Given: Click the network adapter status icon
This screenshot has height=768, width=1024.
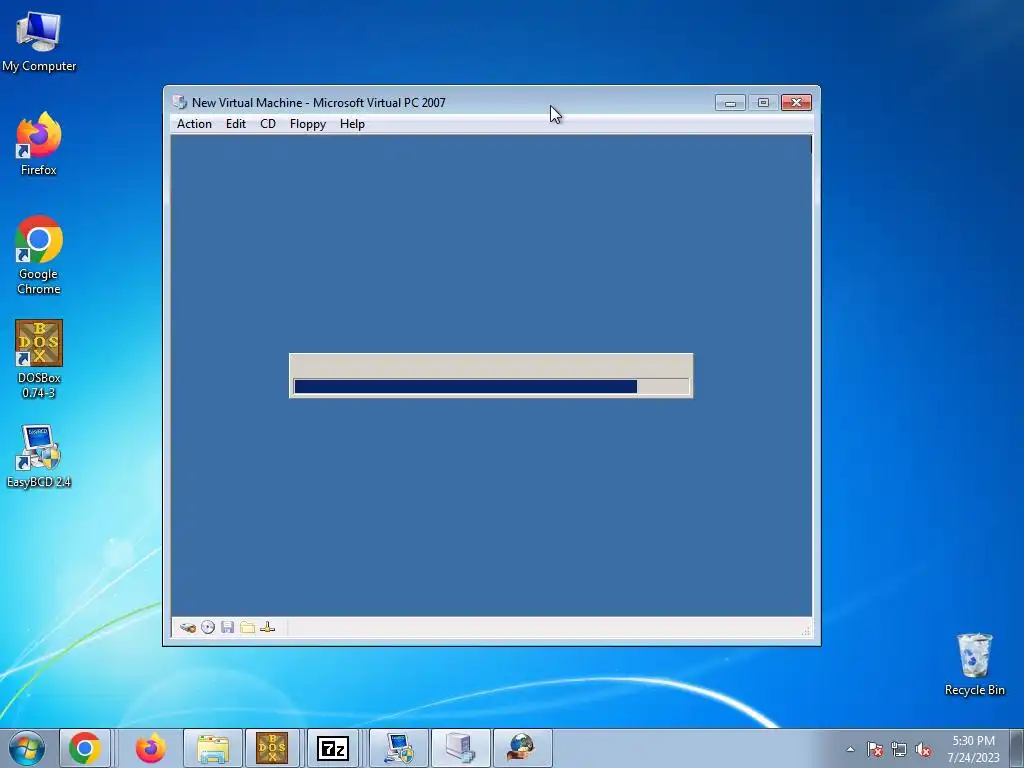Looking at the screenshot, I should point(267,628).
